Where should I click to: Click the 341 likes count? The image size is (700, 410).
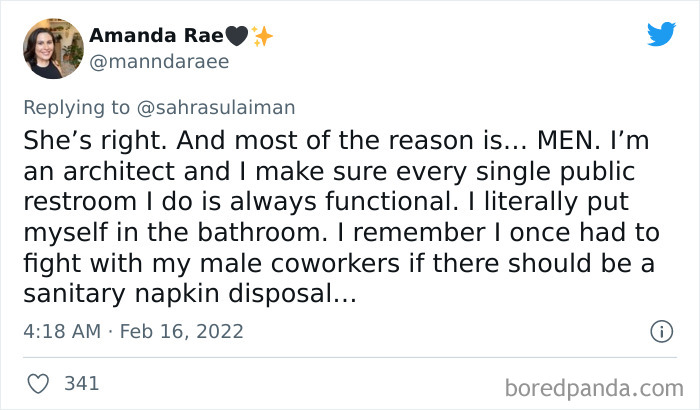(81, 383)
